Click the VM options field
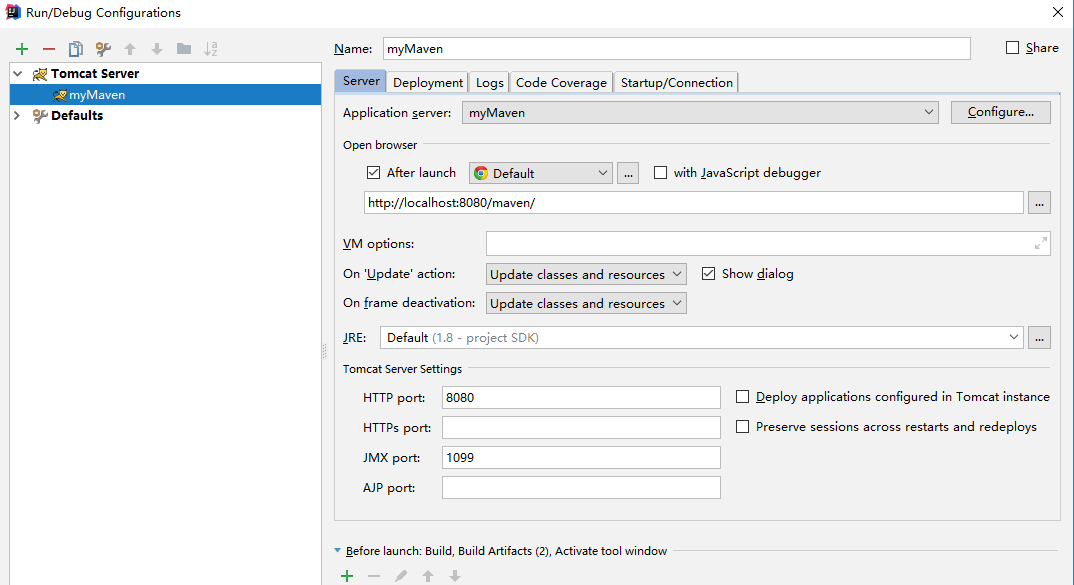Image resolution: width=1074 pixels, height=585 pixels. [768, 243]
